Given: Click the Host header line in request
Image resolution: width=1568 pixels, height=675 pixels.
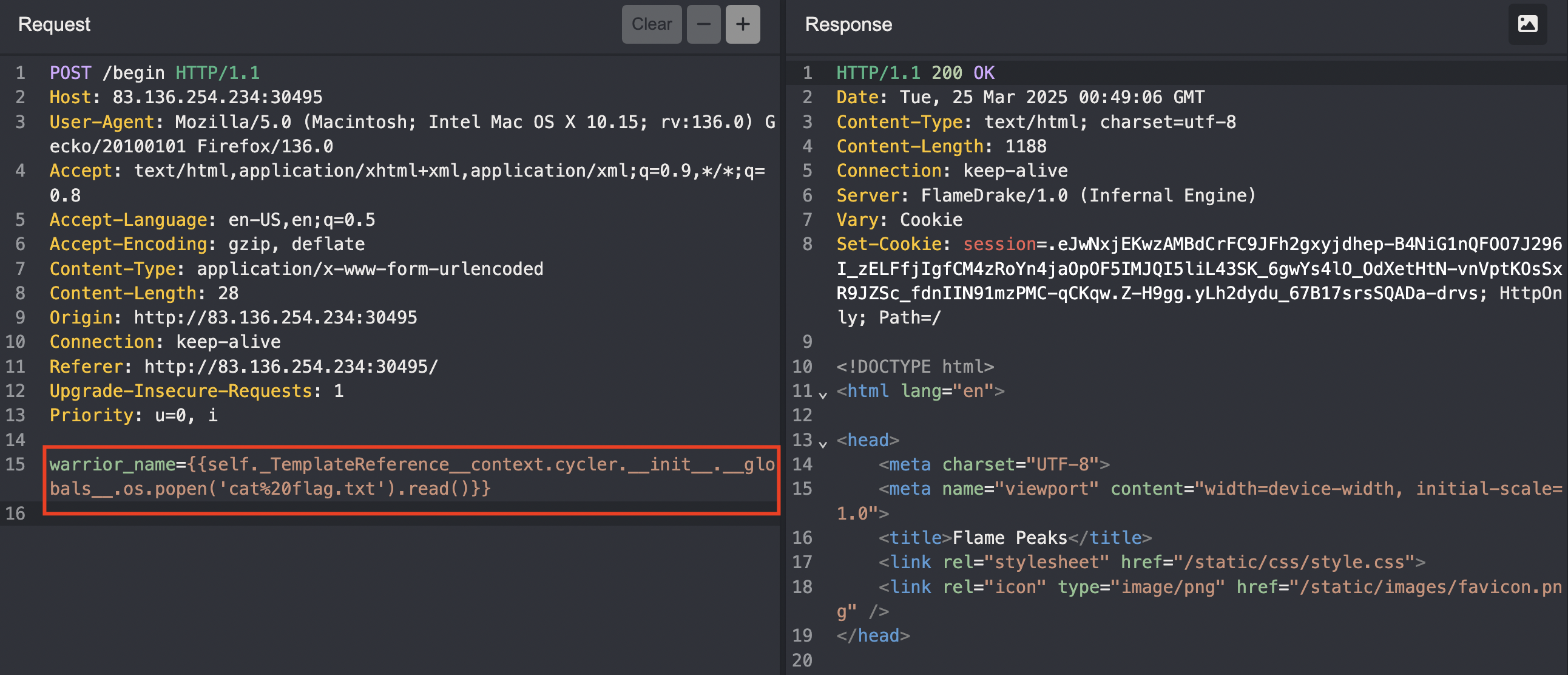Looking at the screenshot, I should pos(186,97).
